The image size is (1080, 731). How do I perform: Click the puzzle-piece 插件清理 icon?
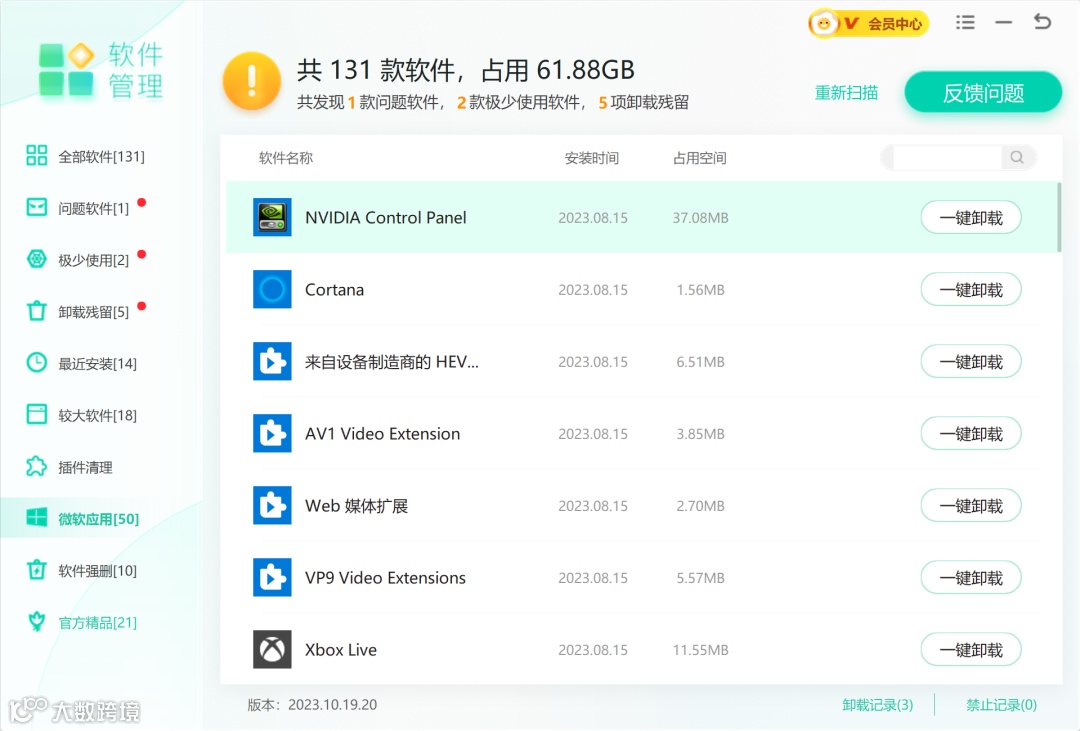click(x=37, y=466)
